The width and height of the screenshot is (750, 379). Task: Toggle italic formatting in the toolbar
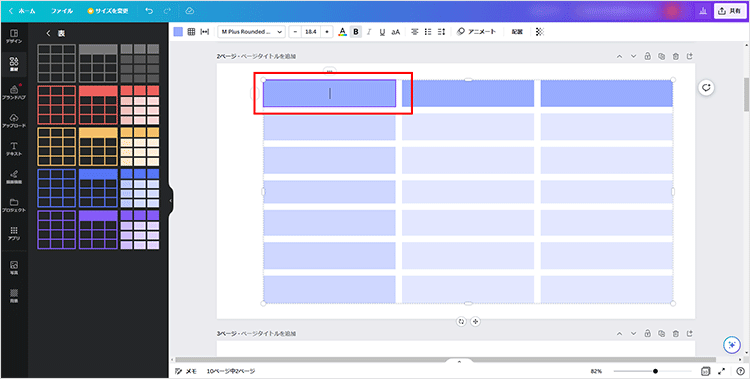[369, 32]
